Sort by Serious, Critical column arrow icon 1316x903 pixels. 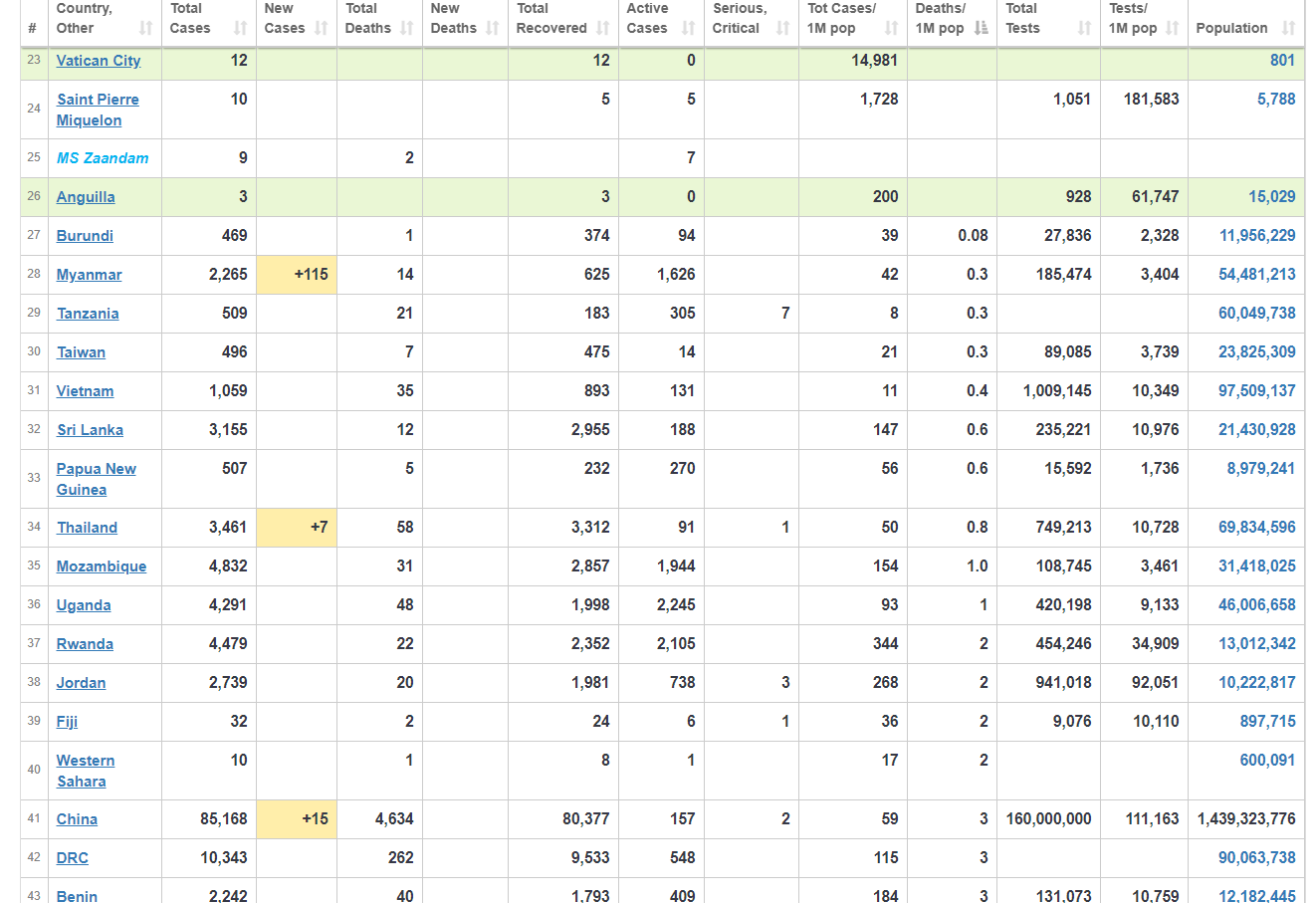click(x=782, y=28)
